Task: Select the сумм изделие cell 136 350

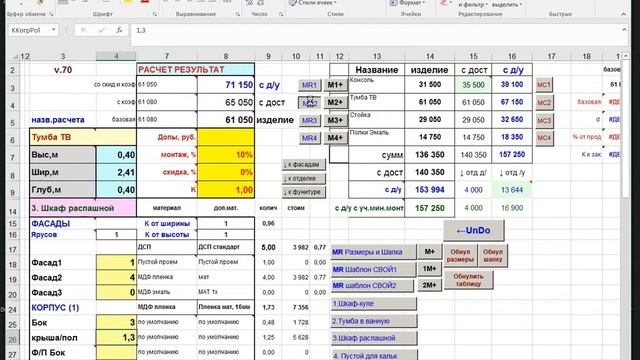Action: [429, 155]
